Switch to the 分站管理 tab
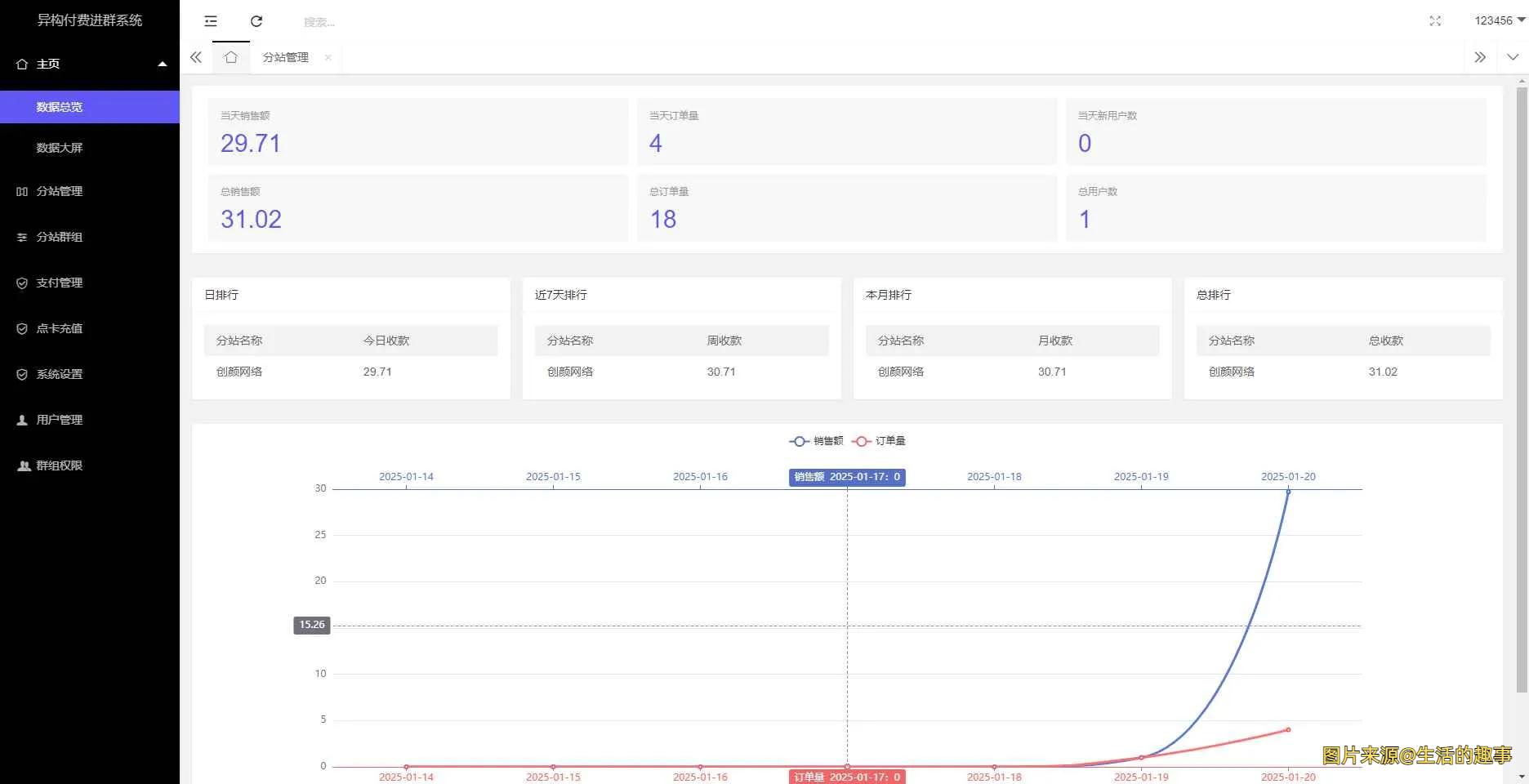This screenshot has height=784, width=1529. [285, 57]
